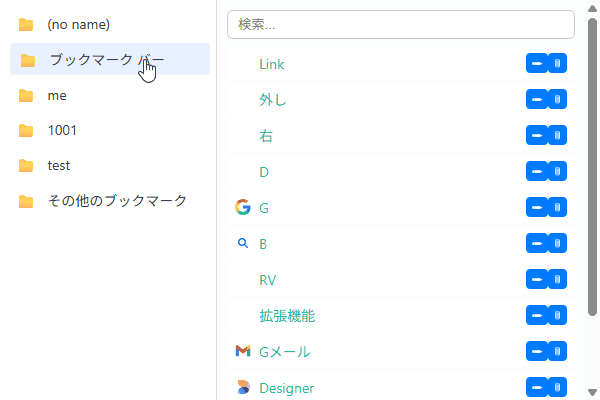The image size is (600, 400).
Task: Open the 拡張機能 bookmark link
Action: pos(287,316)
